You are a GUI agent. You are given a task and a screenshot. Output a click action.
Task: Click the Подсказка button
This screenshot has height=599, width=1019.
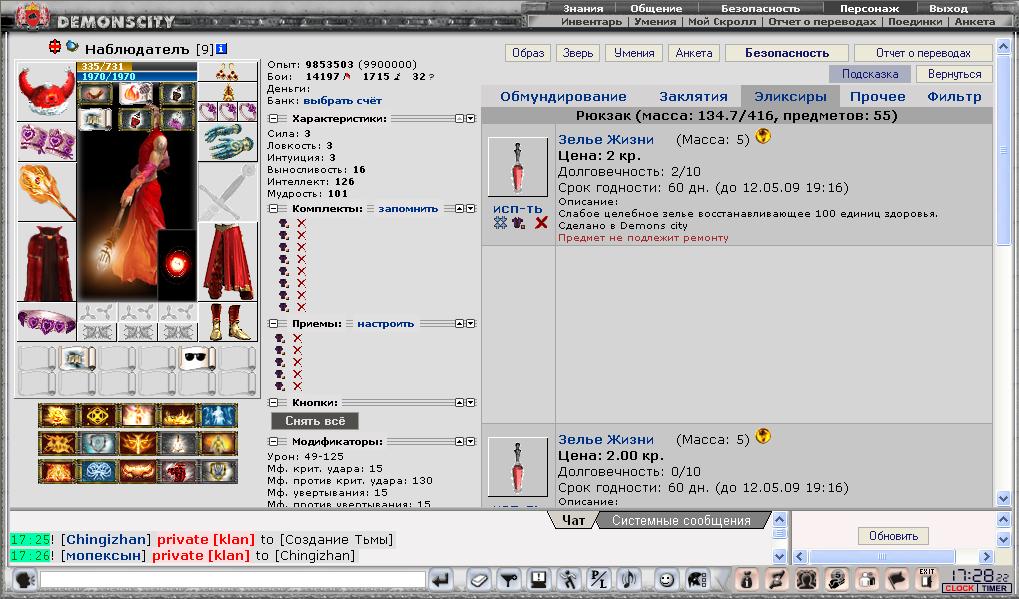pyautogui.click(x=870, y=74)
